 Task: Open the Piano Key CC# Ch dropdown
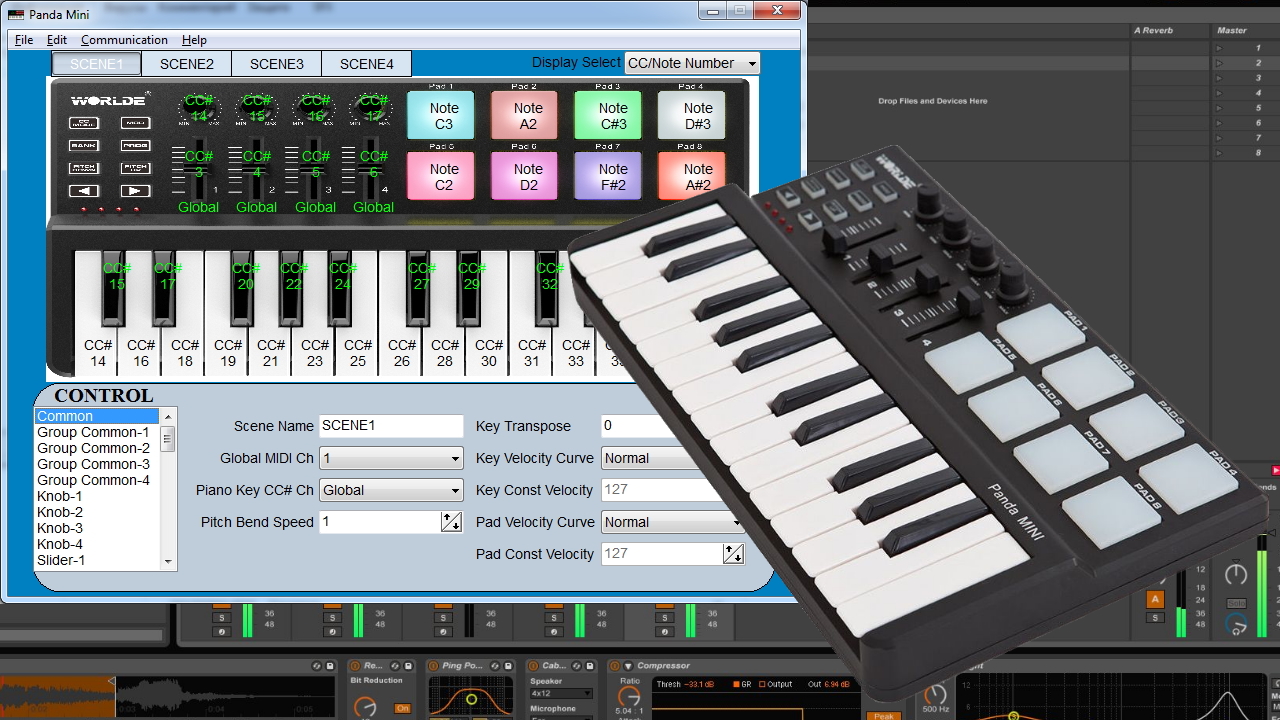click(x=391, y=490)
